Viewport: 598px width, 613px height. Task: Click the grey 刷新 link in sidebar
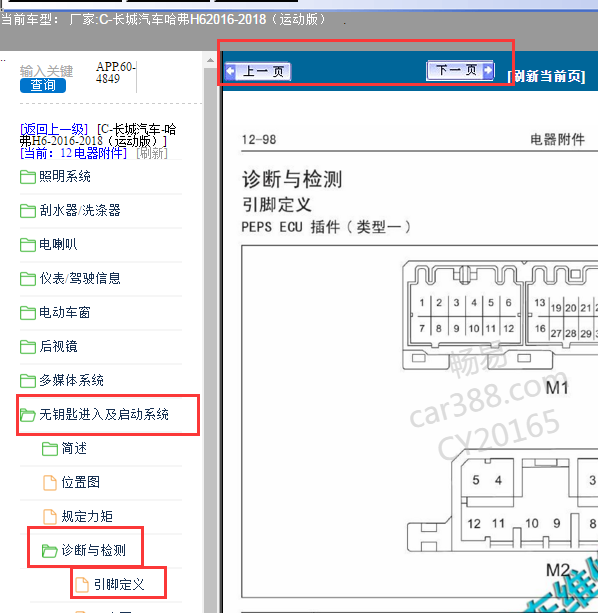click(x=152, y=153)
